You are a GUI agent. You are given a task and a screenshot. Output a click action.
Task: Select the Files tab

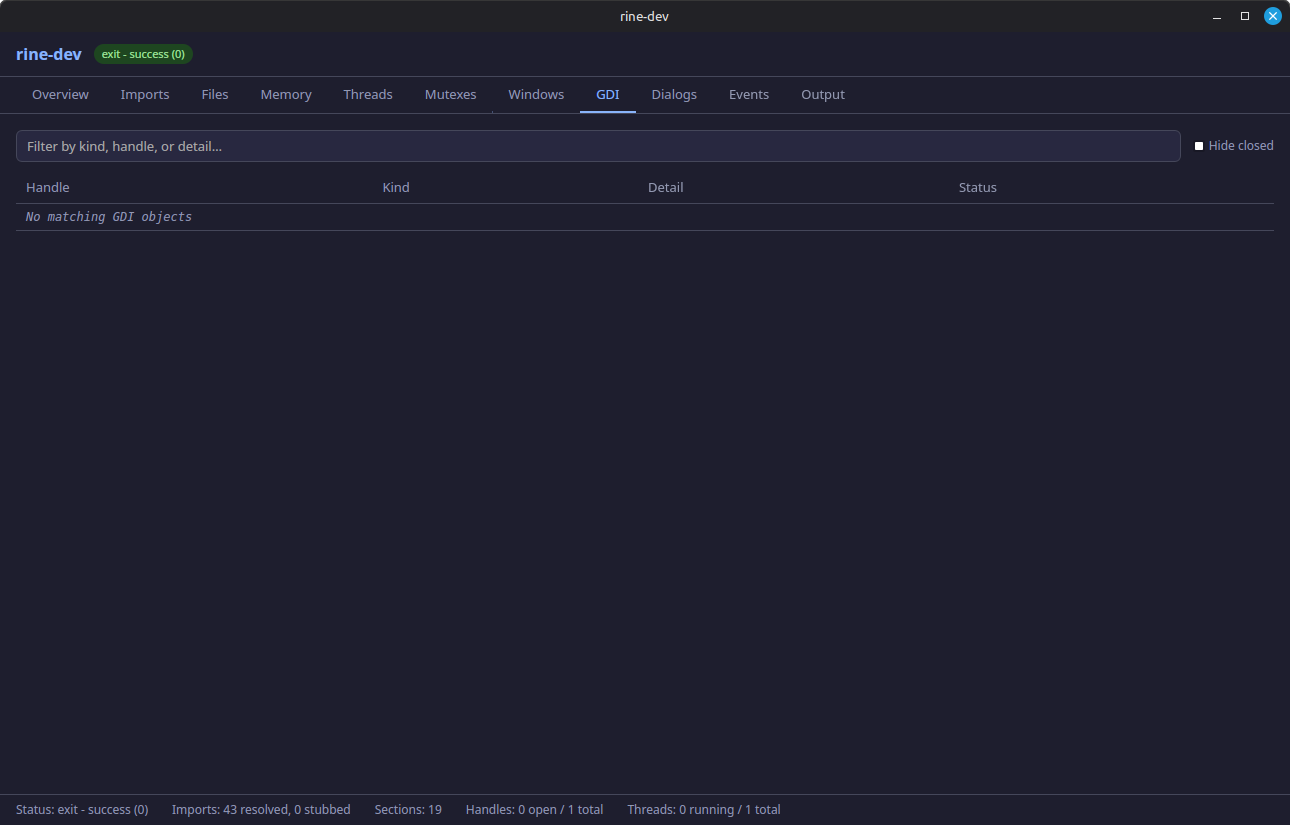coord(214,94)
